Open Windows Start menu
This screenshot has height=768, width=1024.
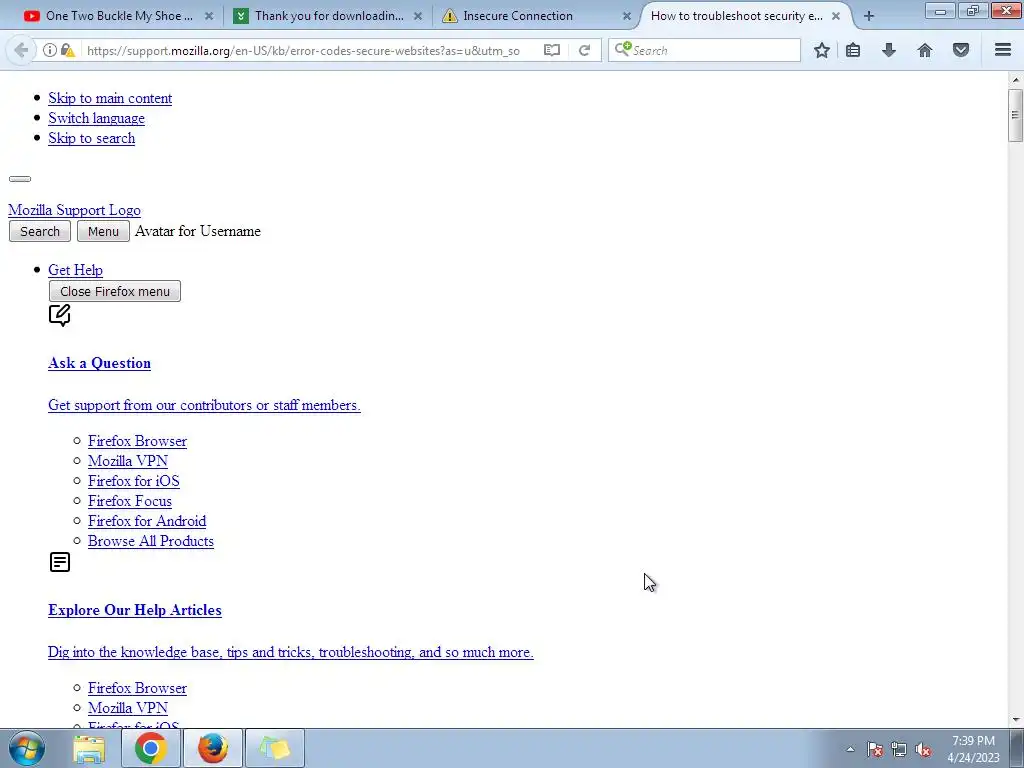click(27, 748)
